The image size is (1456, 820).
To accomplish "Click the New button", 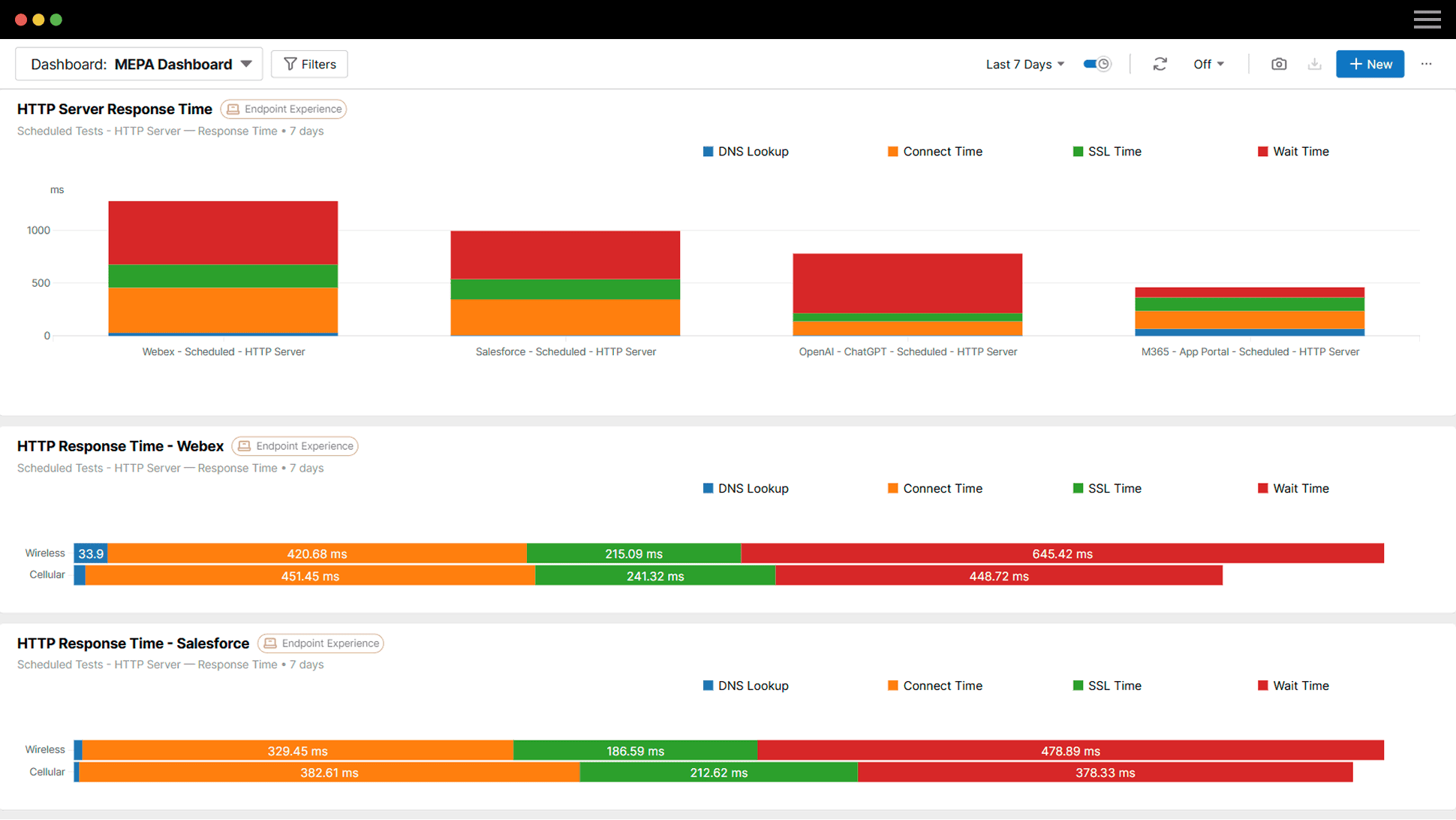I will tap(1370, 64).
